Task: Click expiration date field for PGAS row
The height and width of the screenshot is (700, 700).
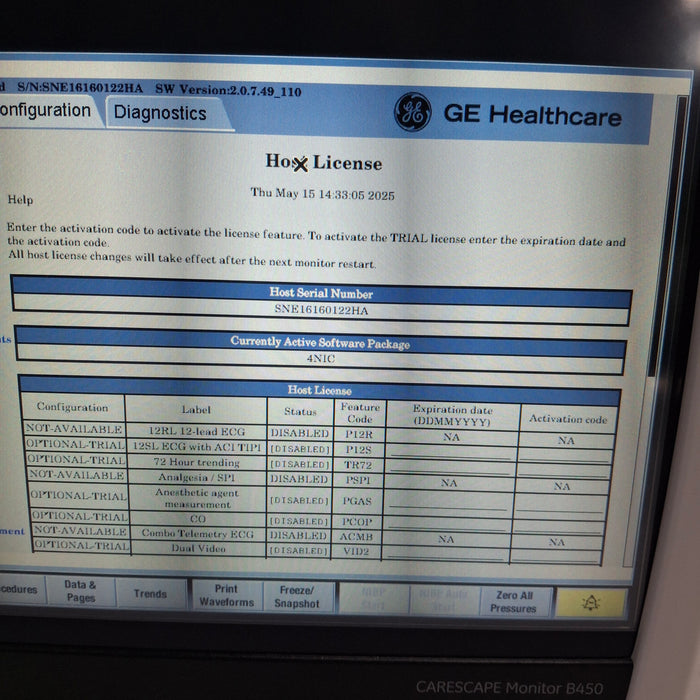Action: click(448, 502)
